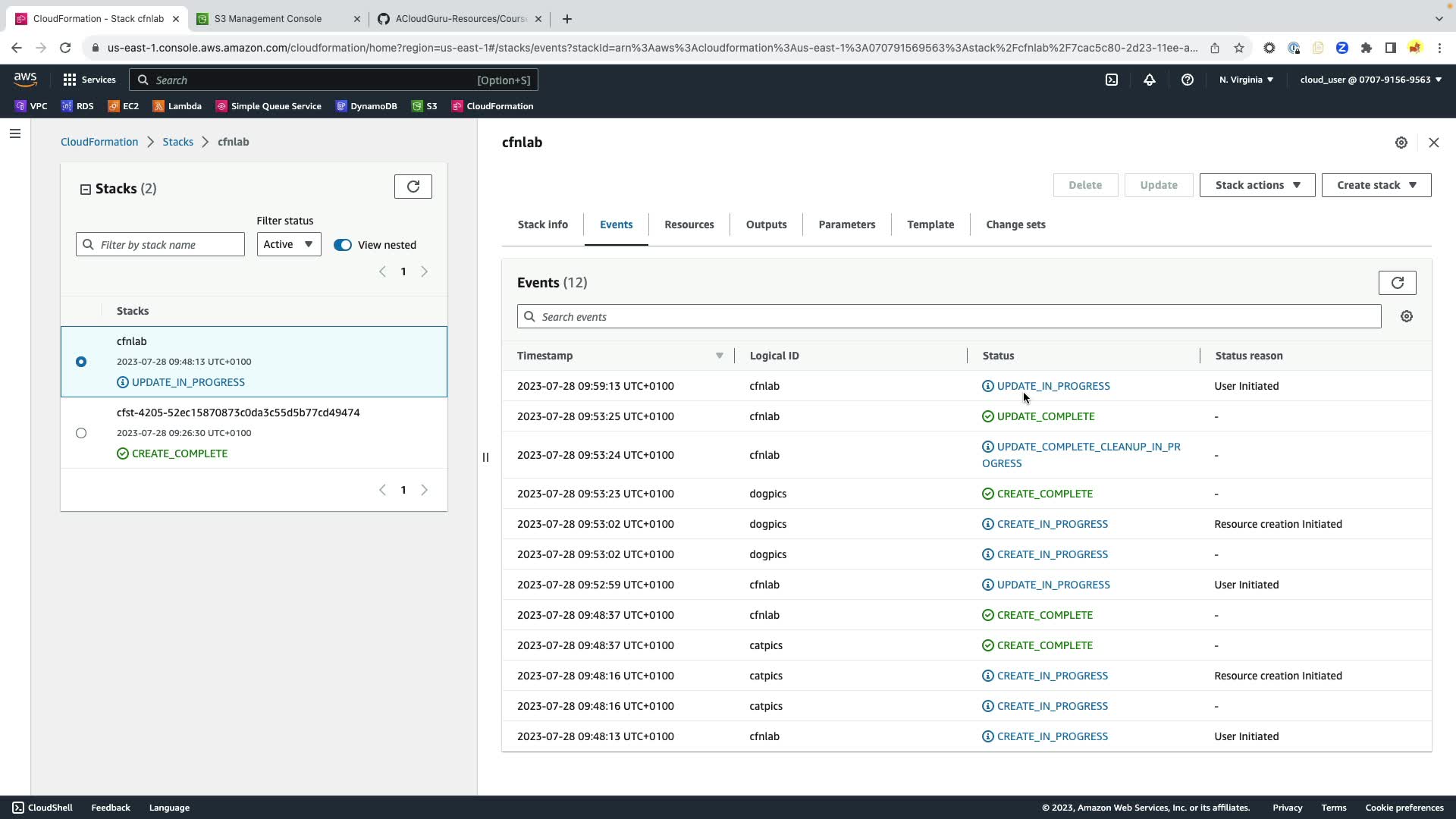Select the cfst-4205 stack radio button

(81, 433)
